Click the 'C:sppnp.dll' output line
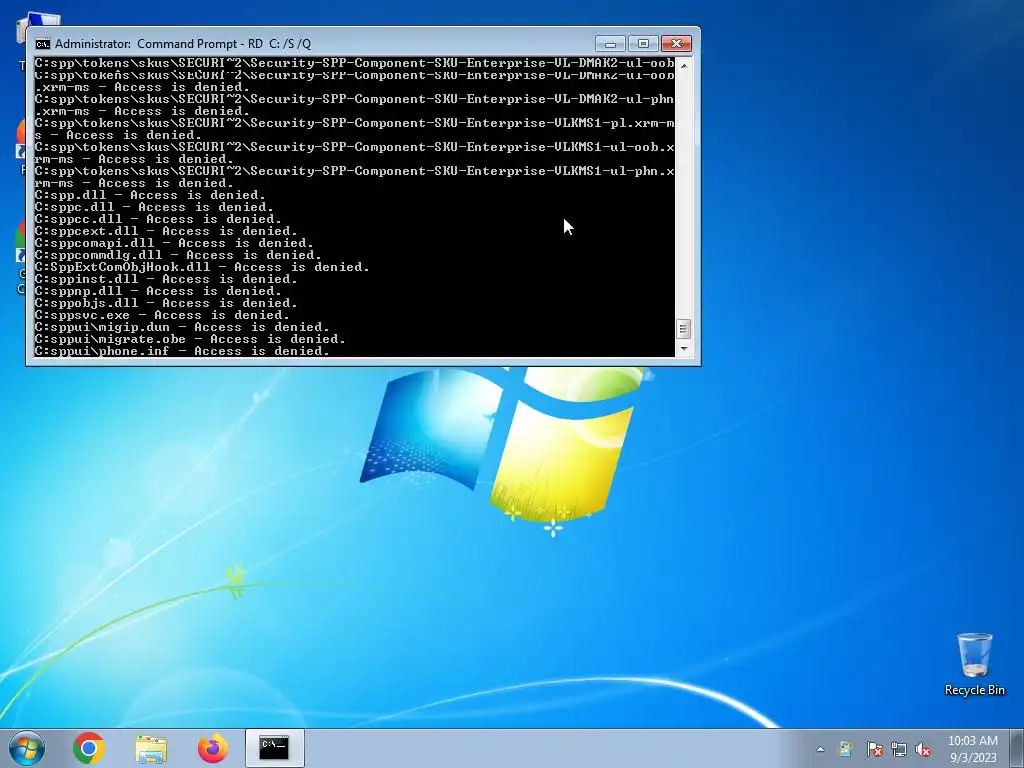Image resolution: width=1024 pixels, height=768 pixels. (x=157, y=291)
